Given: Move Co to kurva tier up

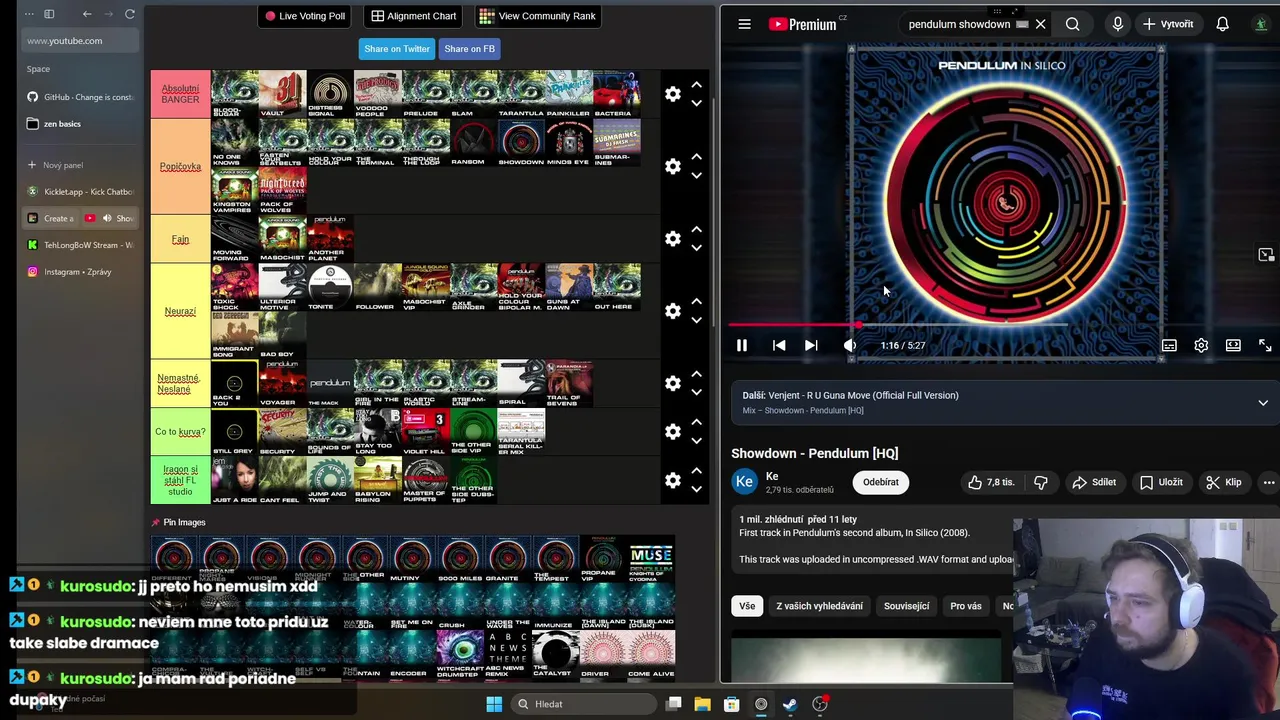Looking at the screenshot, I should pos(696,422).
